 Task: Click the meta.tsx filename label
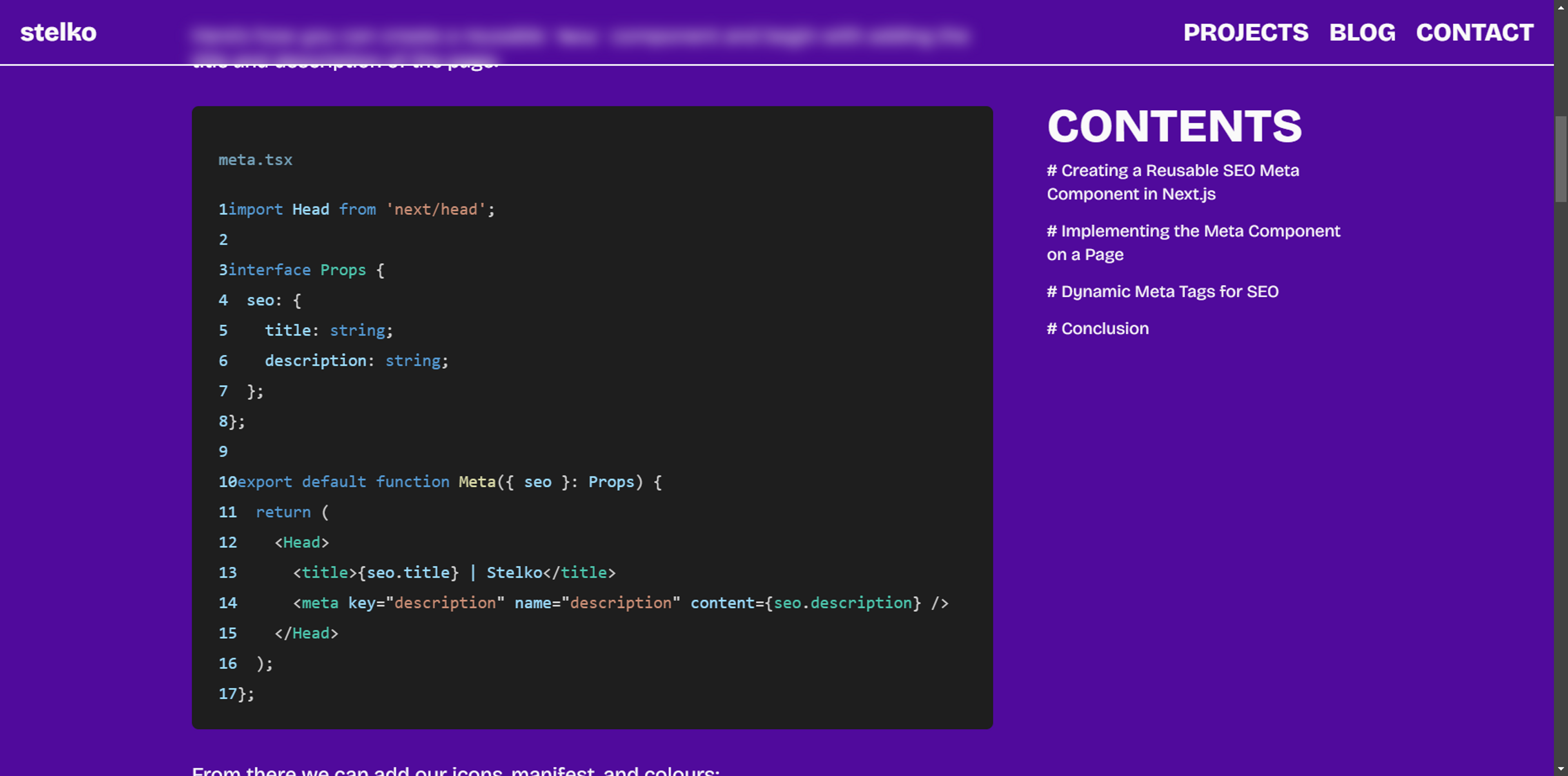click(255, 160)
